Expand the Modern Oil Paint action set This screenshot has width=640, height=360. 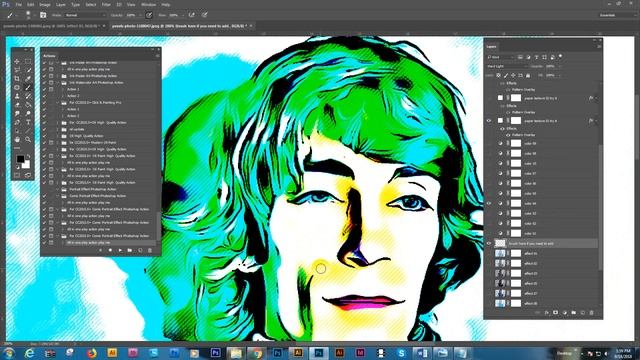point(58,142)
